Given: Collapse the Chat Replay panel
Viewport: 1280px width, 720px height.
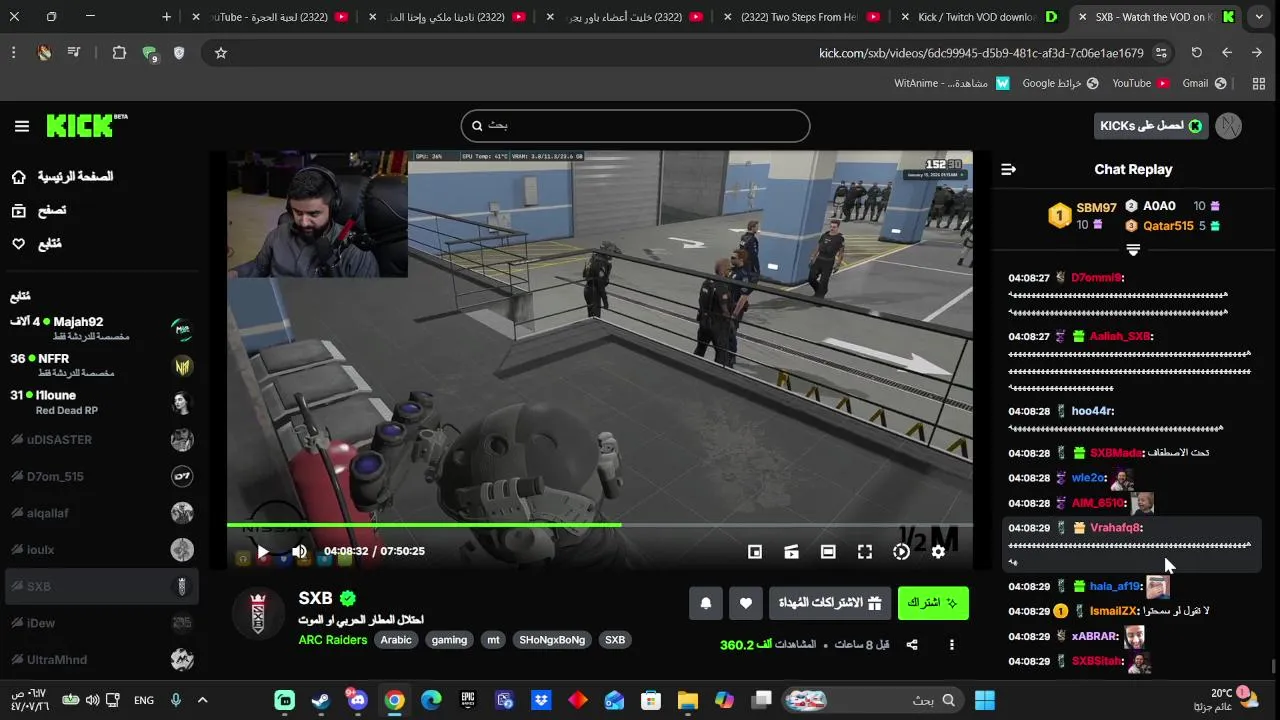Looking at the screenshot, I should pos(1008,170).
